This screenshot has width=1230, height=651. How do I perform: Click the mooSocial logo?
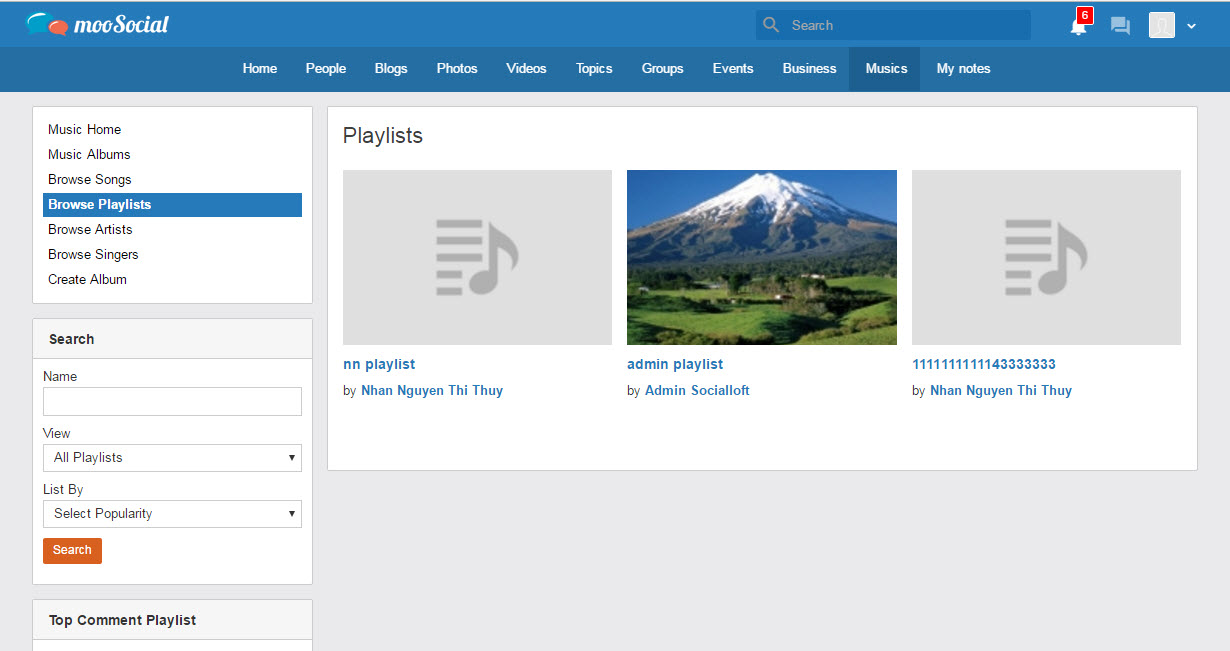click(98, 24)
